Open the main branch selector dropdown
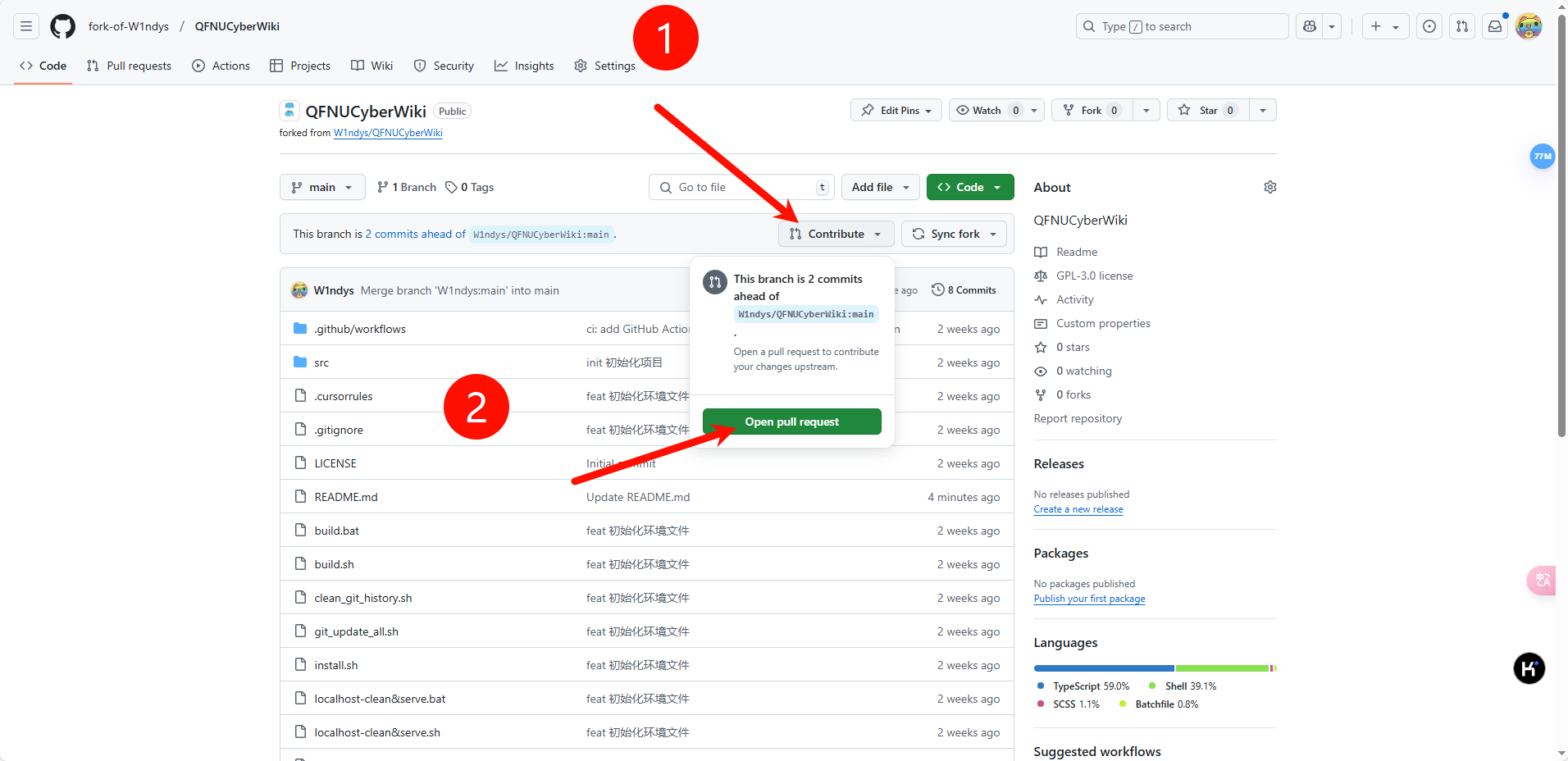Screen dimensions: 1568x761 322,187
